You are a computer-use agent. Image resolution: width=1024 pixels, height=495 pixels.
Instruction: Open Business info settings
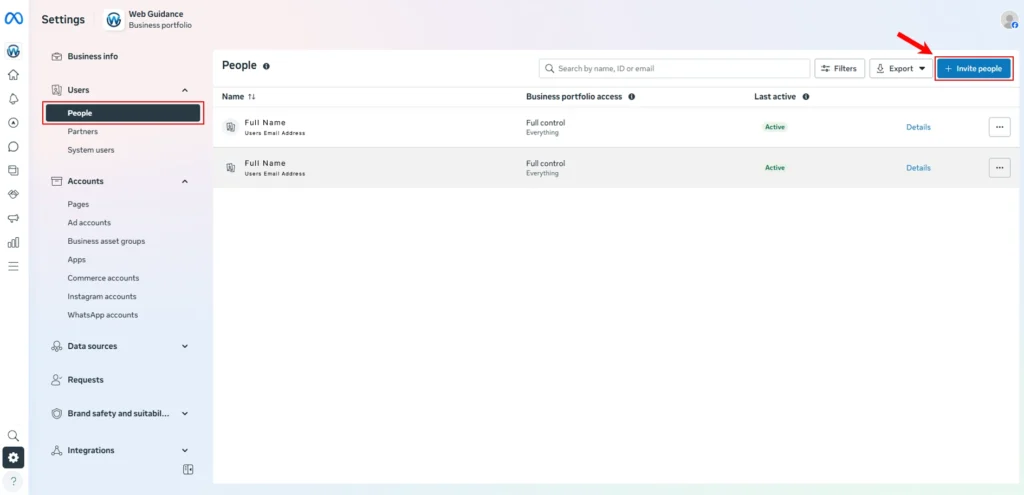(93, 56)
